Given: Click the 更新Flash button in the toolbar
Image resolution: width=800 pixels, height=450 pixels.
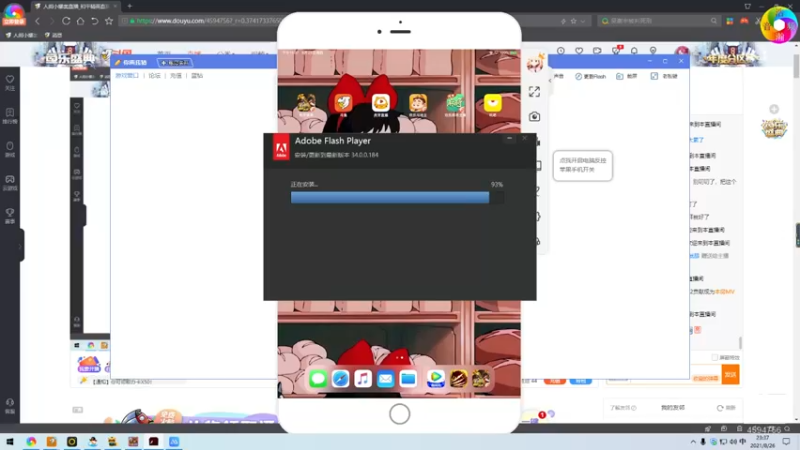Looking at the screenshot, I should (x=590, y=76).
